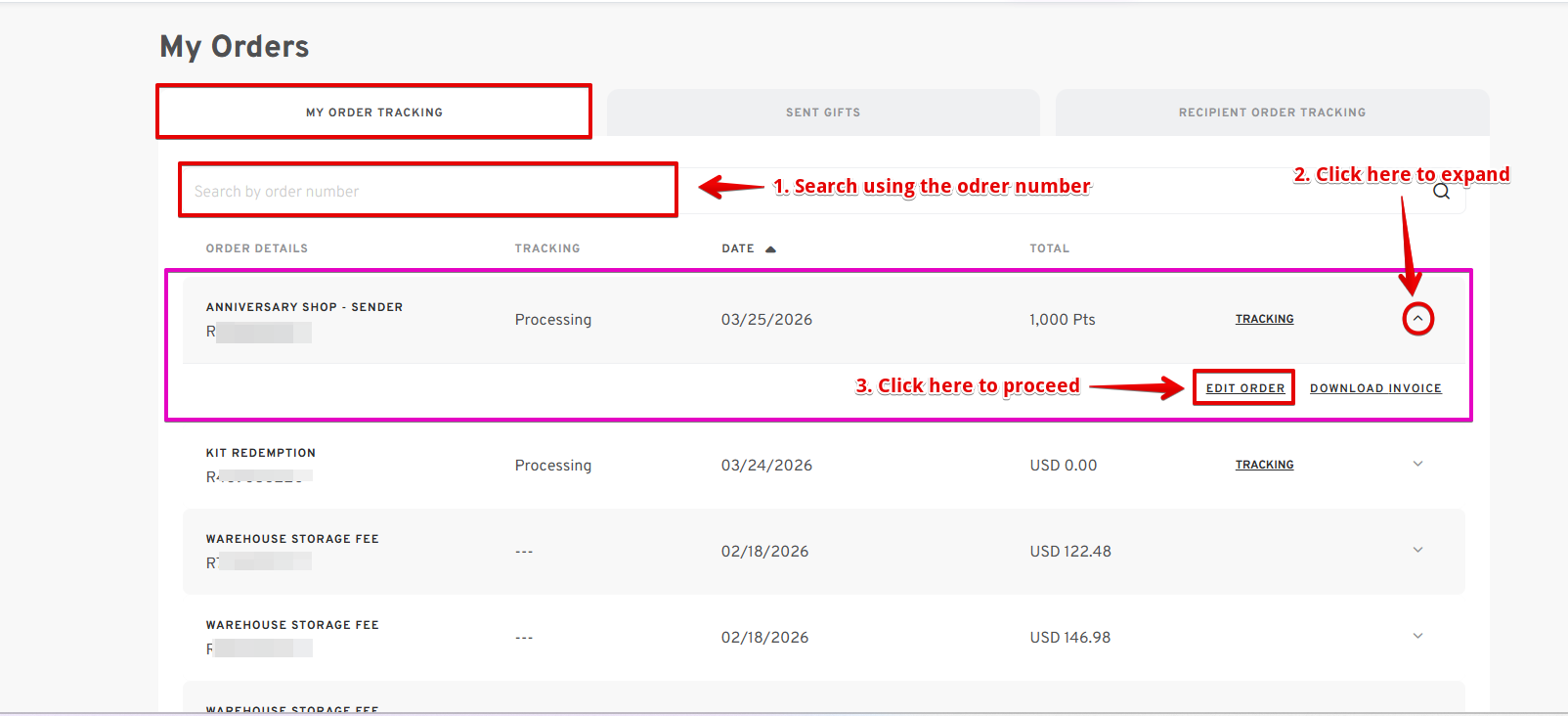Expand the USD 146.98 Warehouse Storage Fee order

point(1417,637)
